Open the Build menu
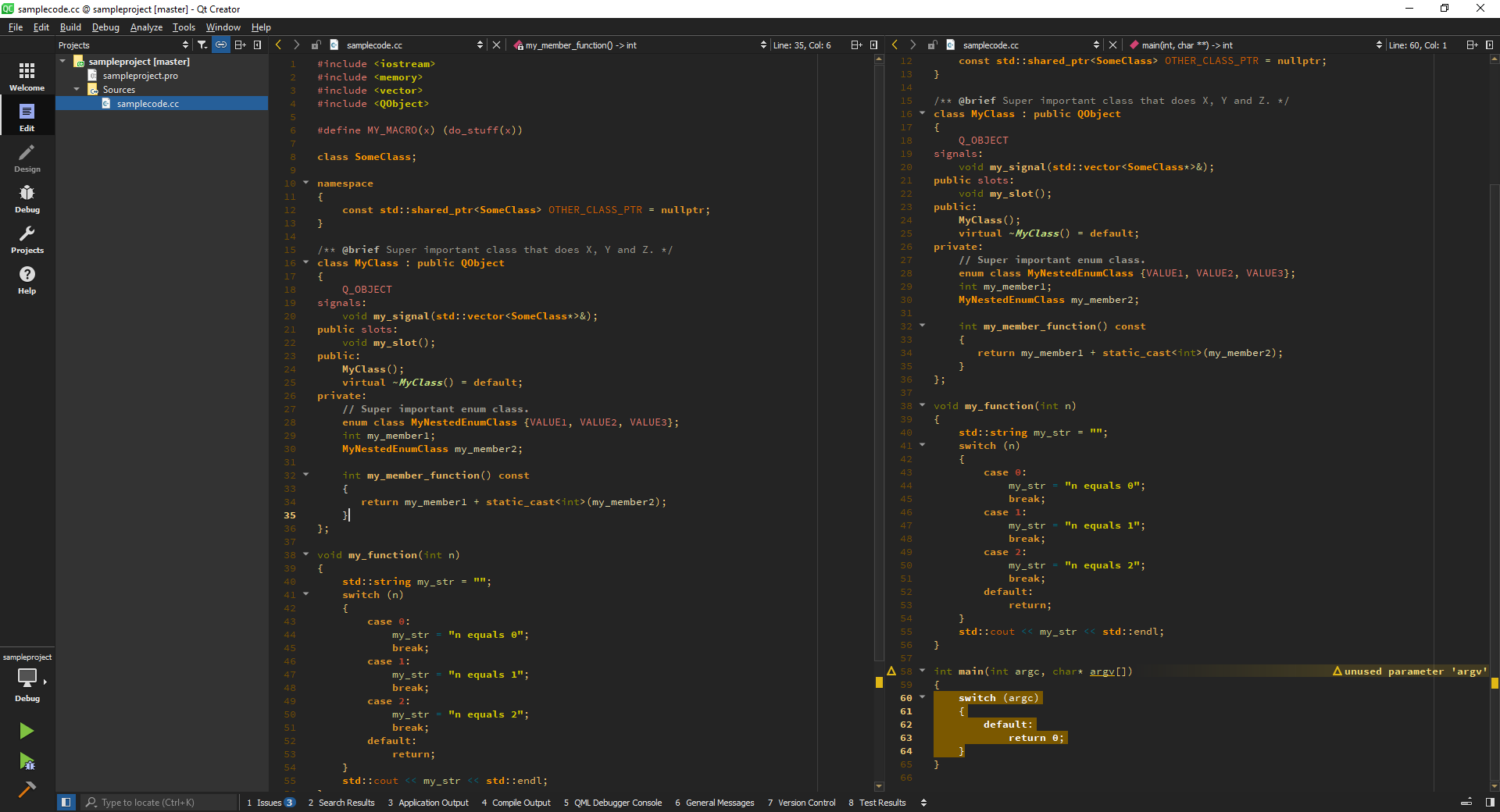The height and width of the screenshot is (812, 1500). pos(70,27)
